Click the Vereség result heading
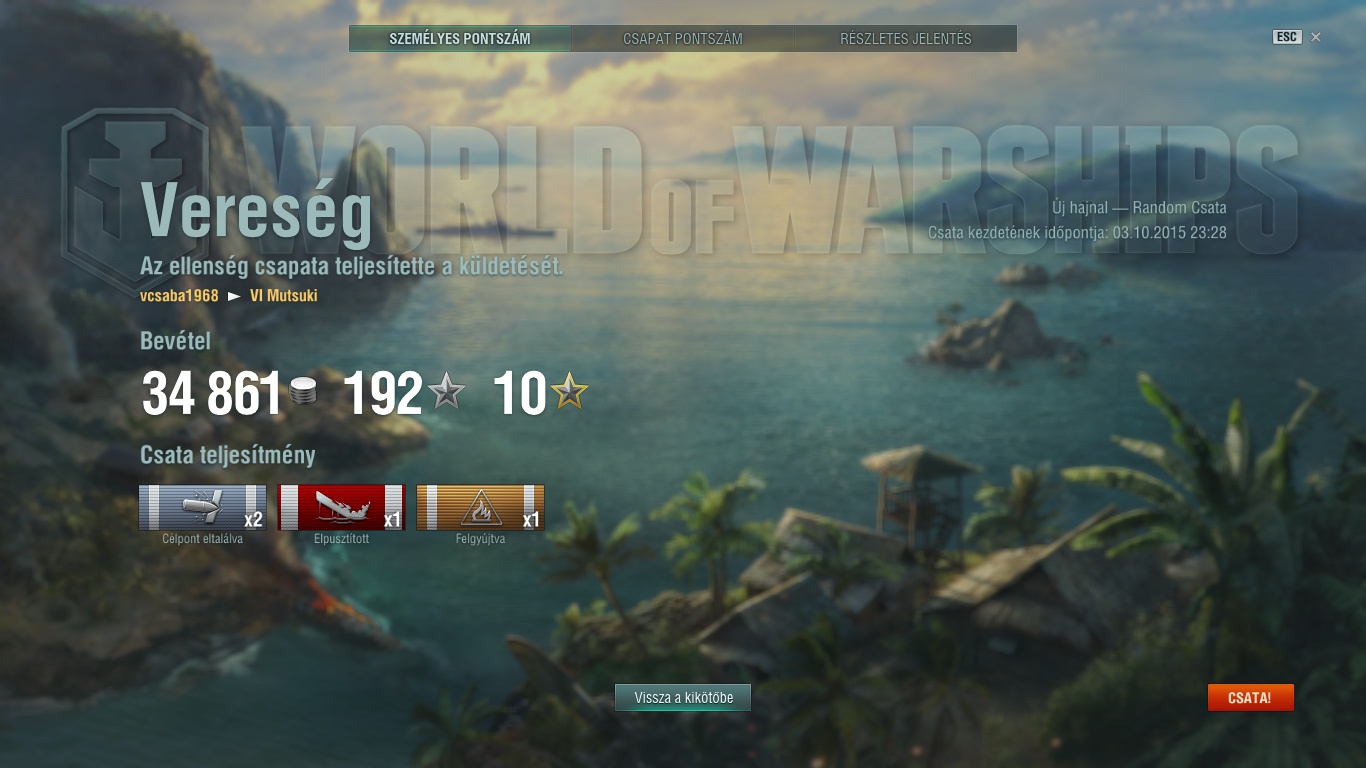Viewport: 1366px width, 768px height. pyautogui.click(x=257, y=213)
